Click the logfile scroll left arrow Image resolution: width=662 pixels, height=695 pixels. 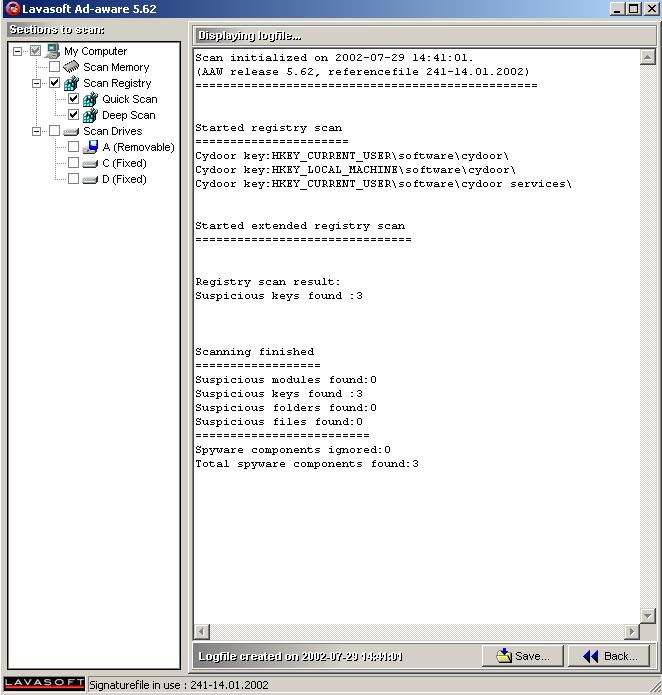(202, 631)
